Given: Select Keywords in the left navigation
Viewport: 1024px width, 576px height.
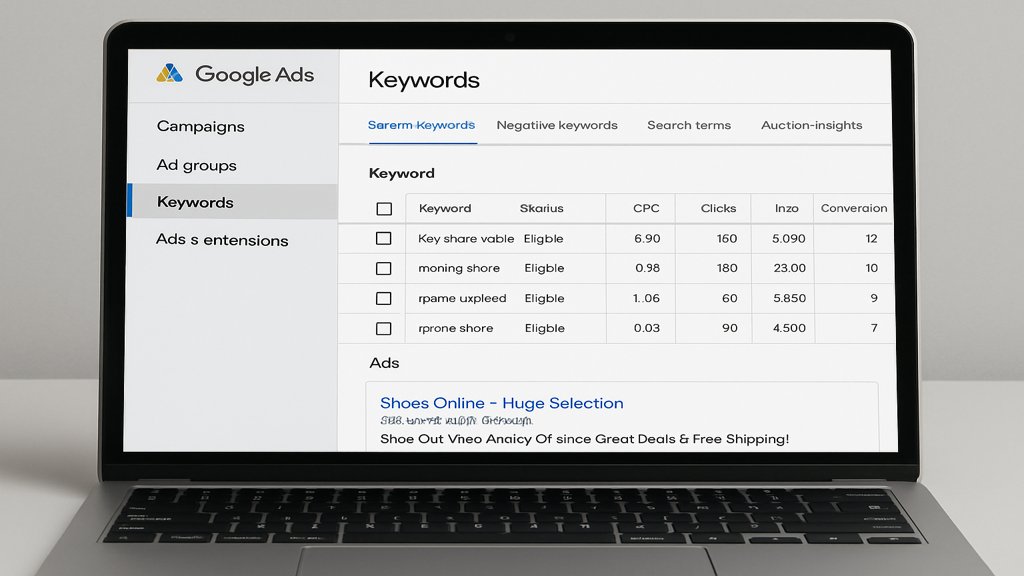Looking at the screenshot, I should [195, 202].
